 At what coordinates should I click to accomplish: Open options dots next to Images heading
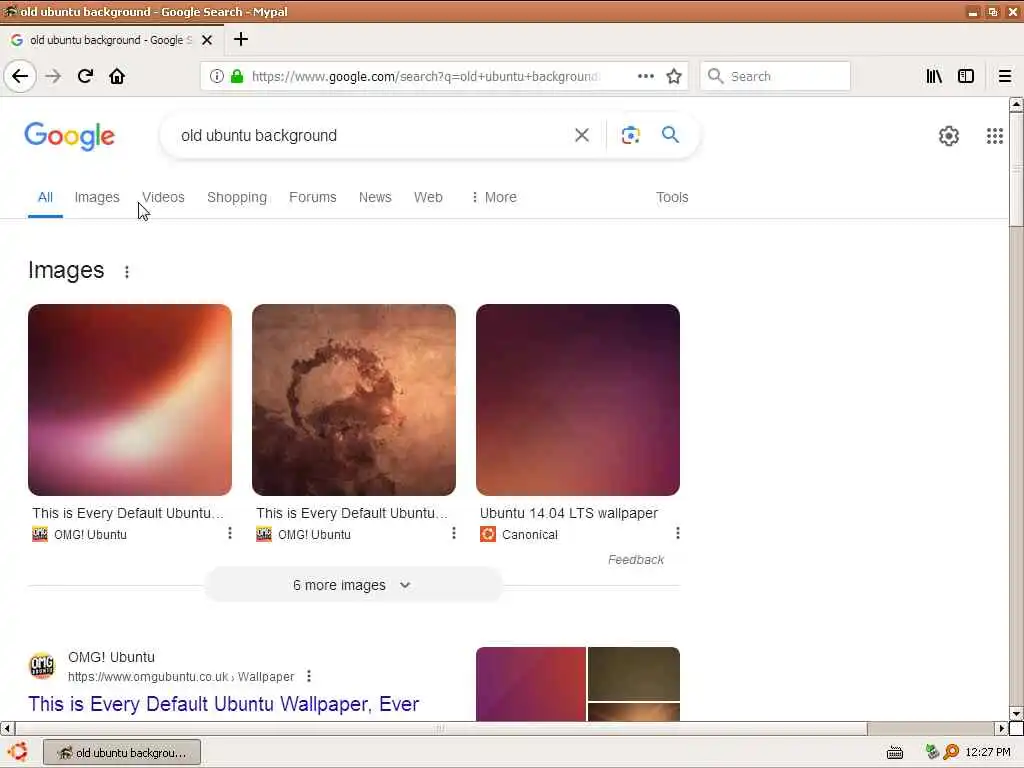pyautogui.click(x=127, y=272)
